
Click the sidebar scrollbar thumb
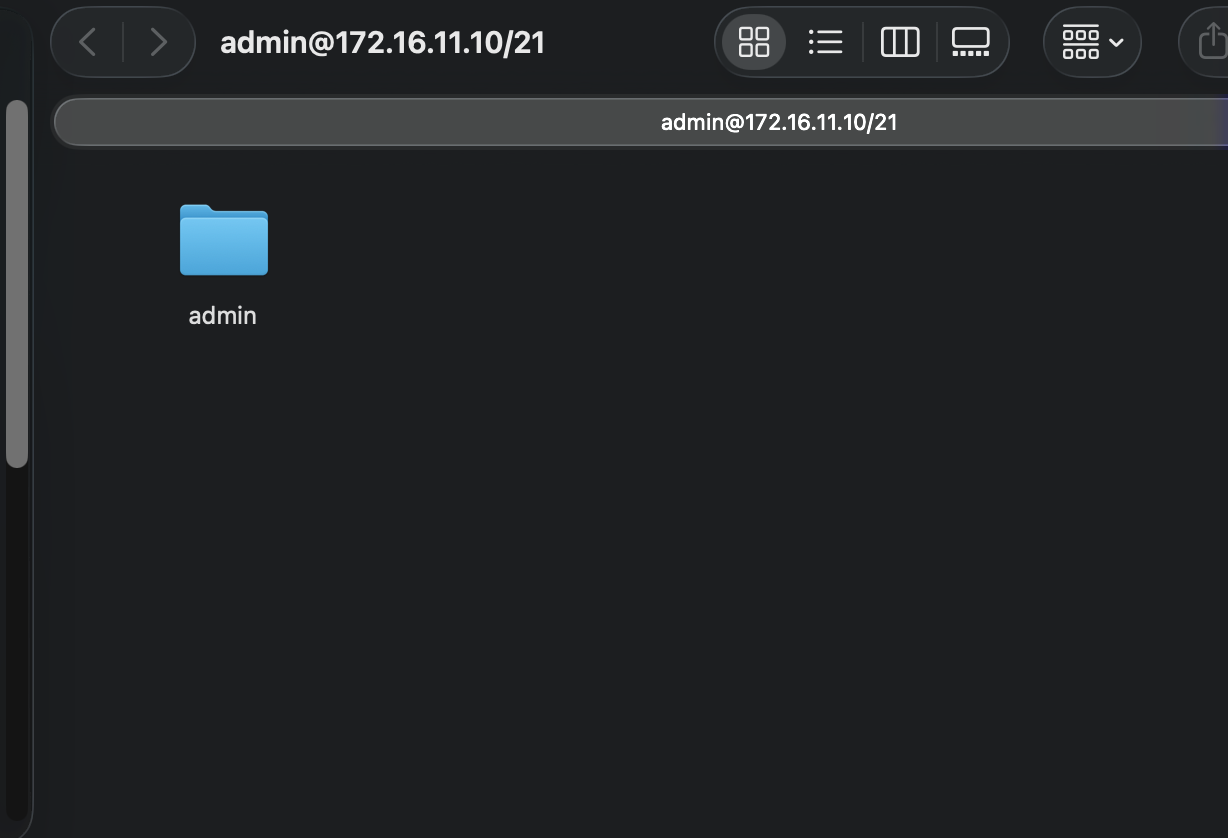17,280
